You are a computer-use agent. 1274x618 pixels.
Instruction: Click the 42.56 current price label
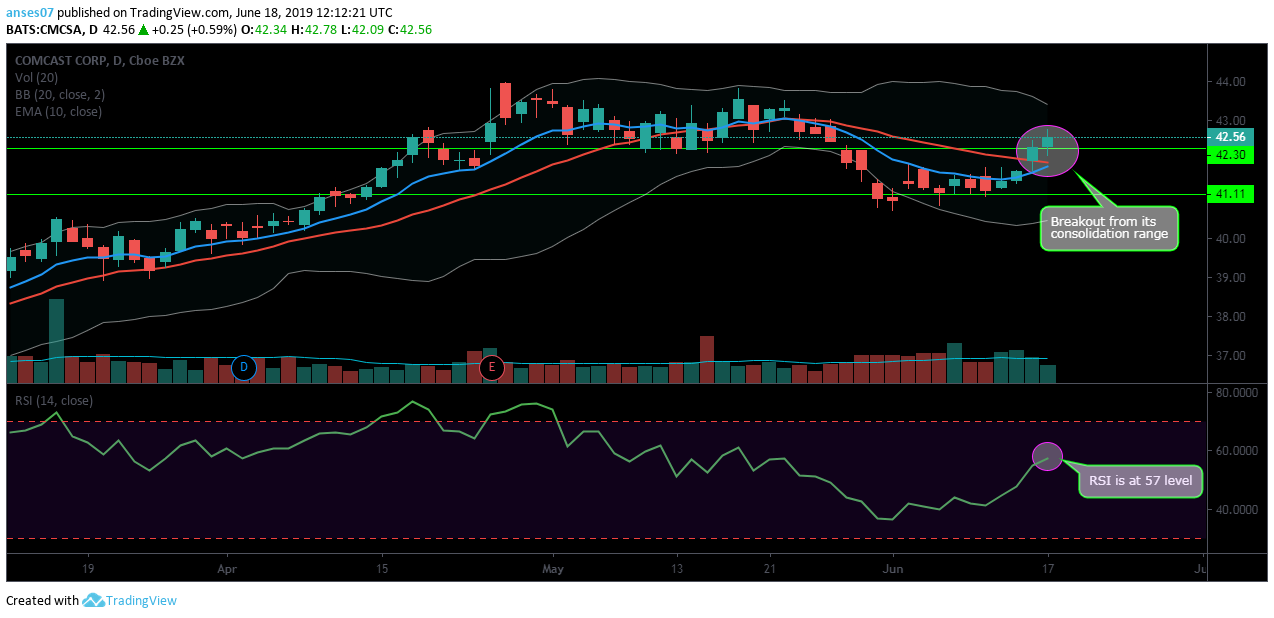[1228, 137]
